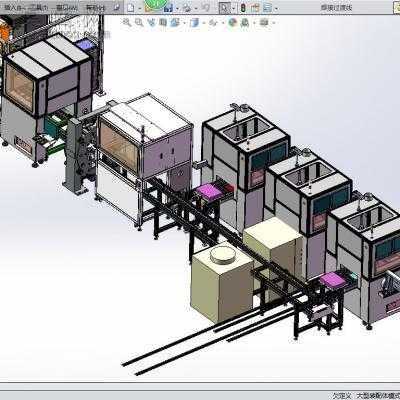Expand the View Settings dropdown arrow
400x400 pixels.
273,23
